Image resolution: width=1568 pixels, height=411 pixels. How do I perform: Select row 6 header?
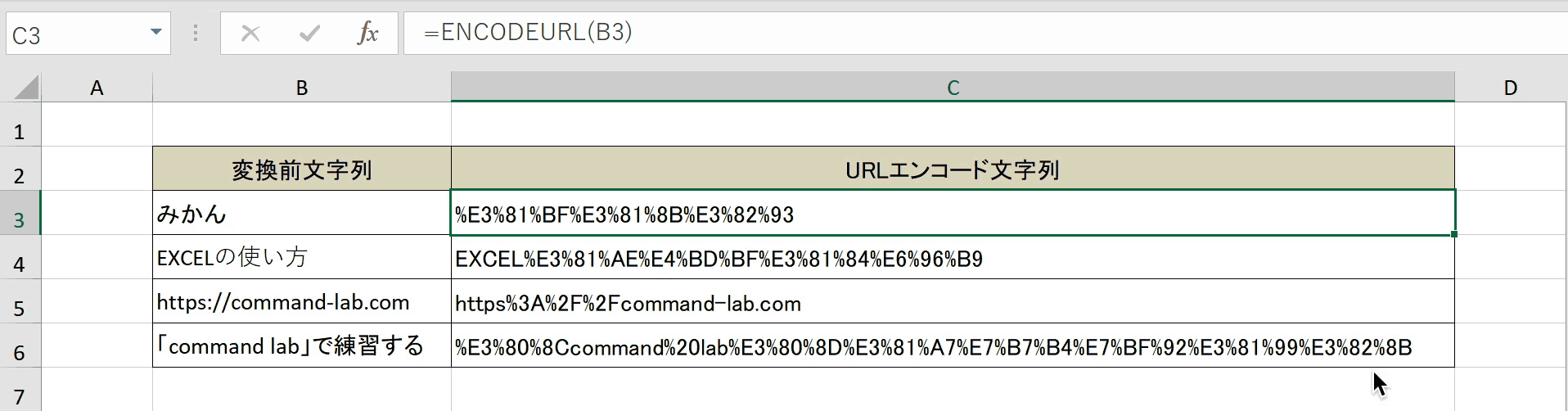[20, 352]
